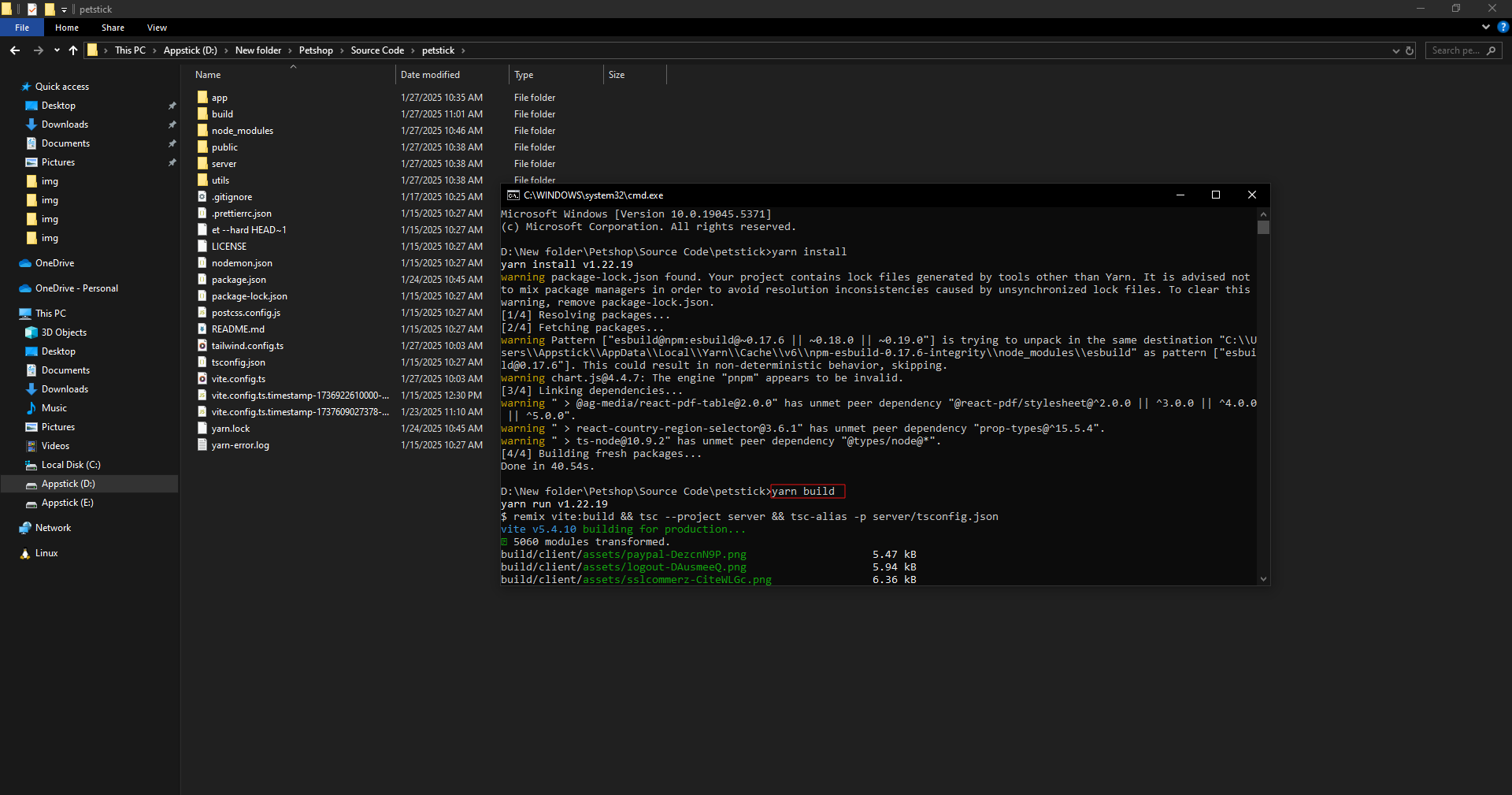
Task: Select Appstick (E:) drive in sidebar
Action: coord(67,503)
